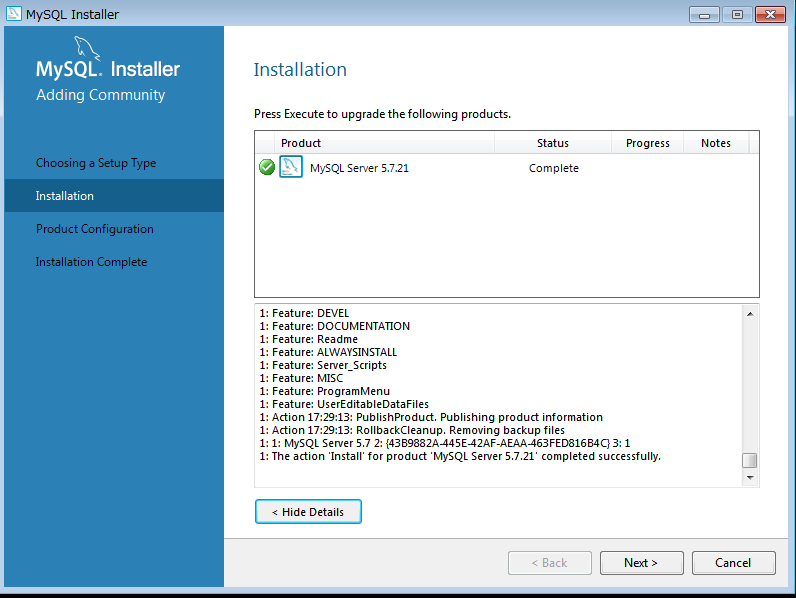The height and width of the screenshot is (598, 796).
Task: Click Hide Details button
Action: click(x=308, y=511)
